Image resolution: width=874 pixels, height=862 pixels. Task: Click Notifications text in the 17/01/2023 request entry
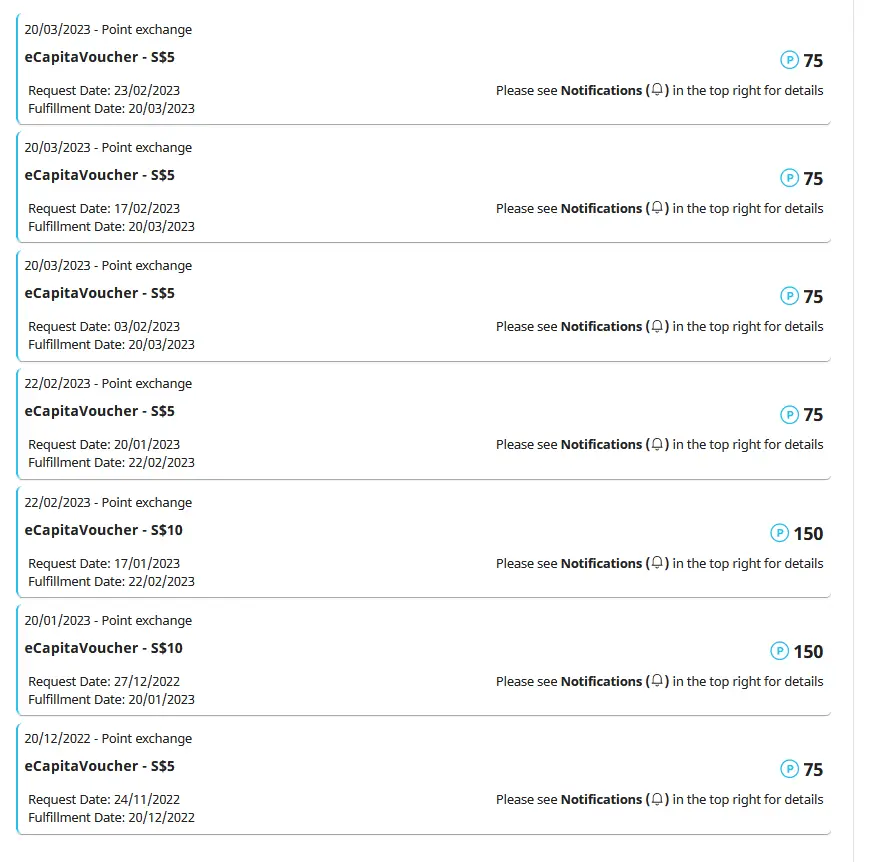(x=601, y=563)
